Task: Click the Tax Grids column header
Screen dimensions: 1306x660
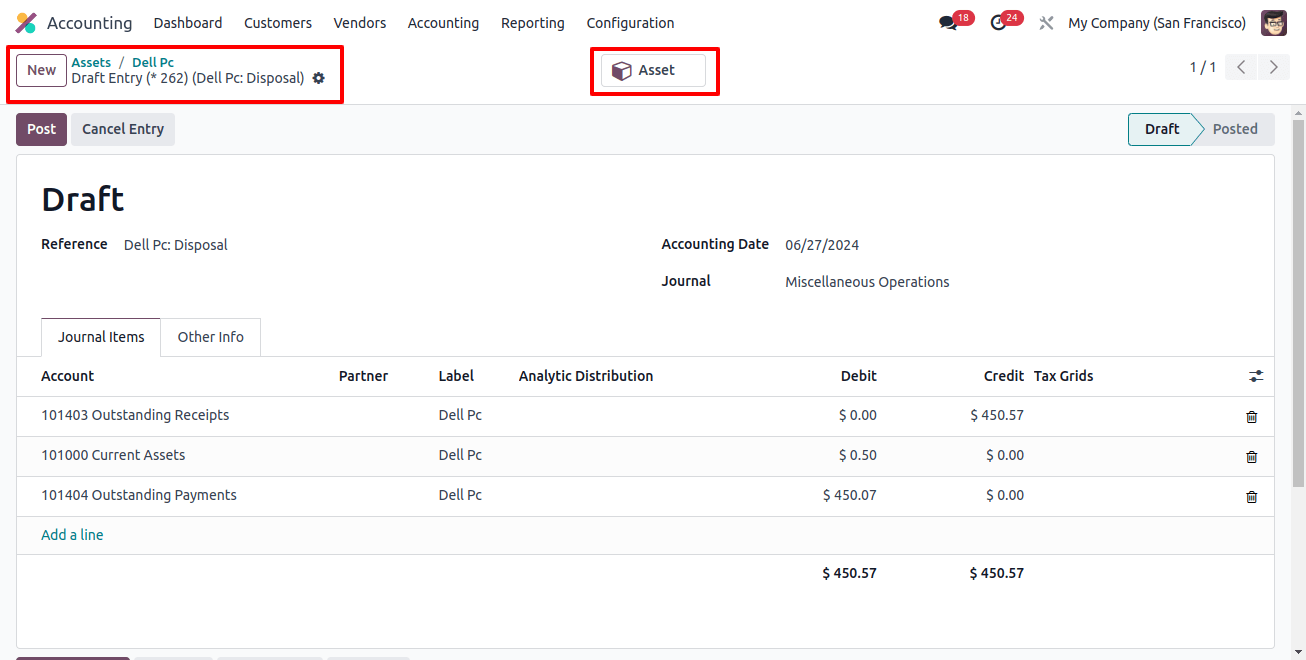Action: (x=1064, y=376)
